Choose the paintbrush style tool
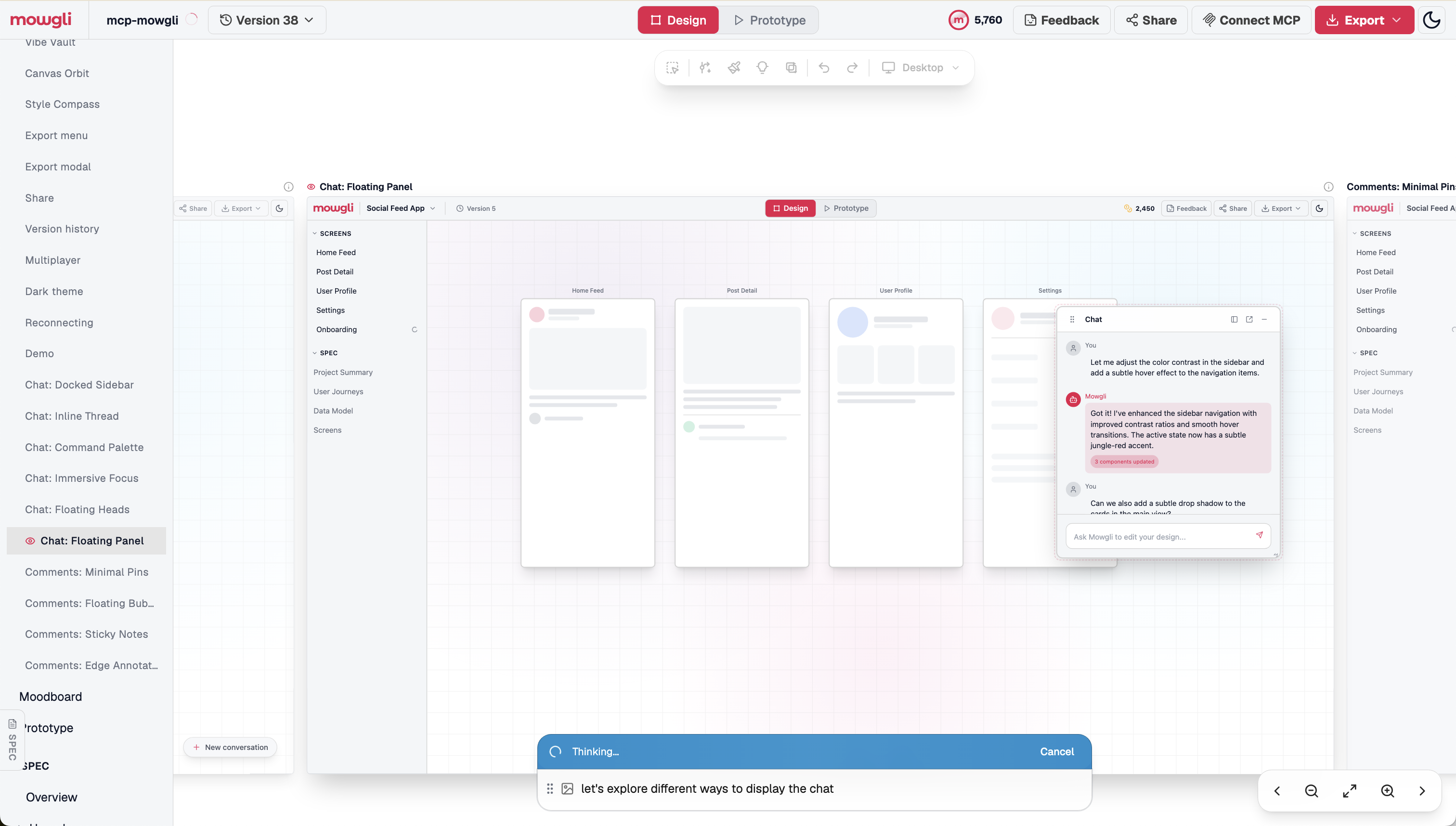 [x=734, y=67]
